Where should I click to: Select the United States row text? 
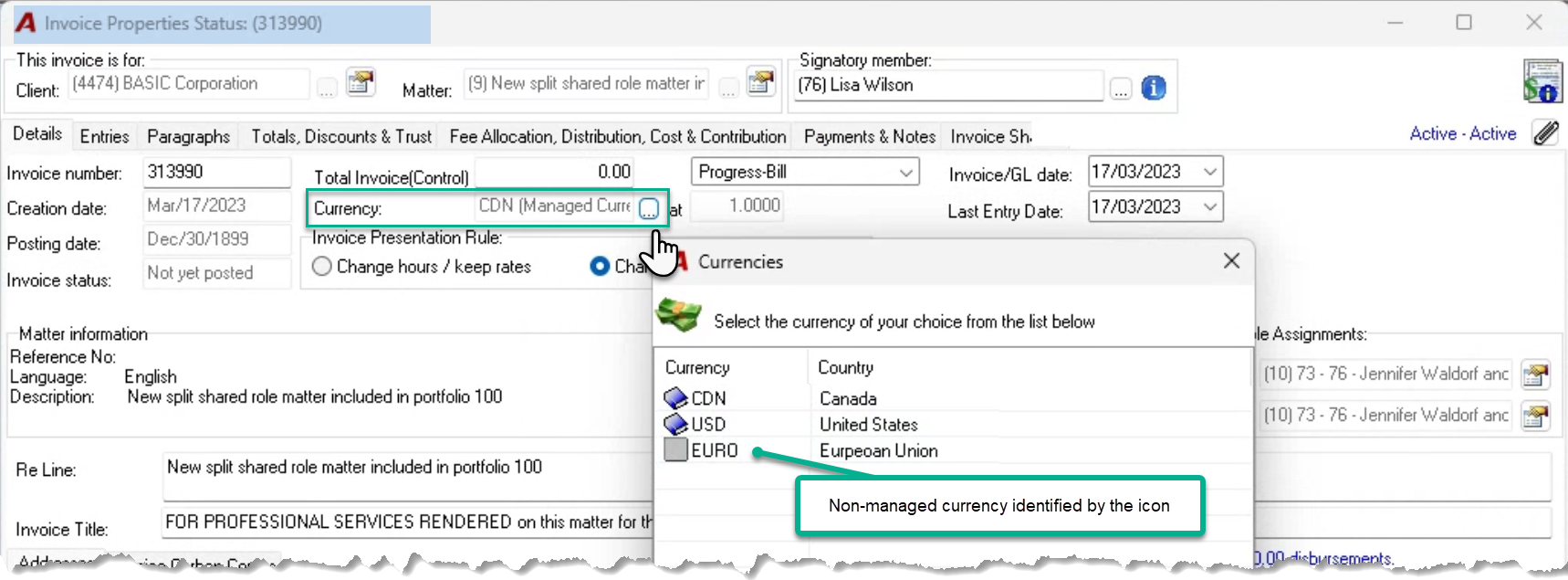coord(868,425)
